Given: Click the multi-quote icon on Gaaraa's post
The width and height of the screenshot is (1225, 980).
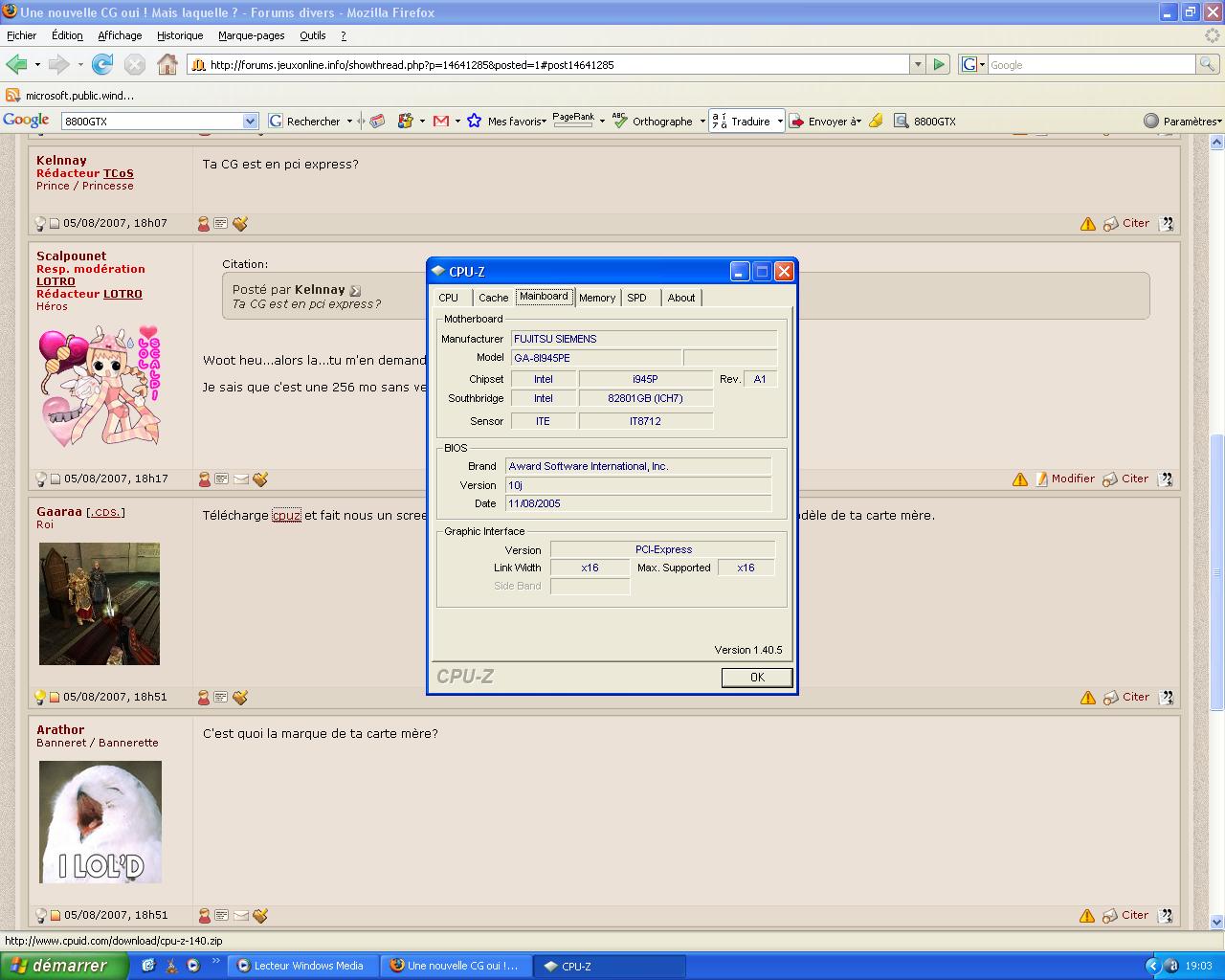Looking at the screenshot, I should click(1166, 697).
